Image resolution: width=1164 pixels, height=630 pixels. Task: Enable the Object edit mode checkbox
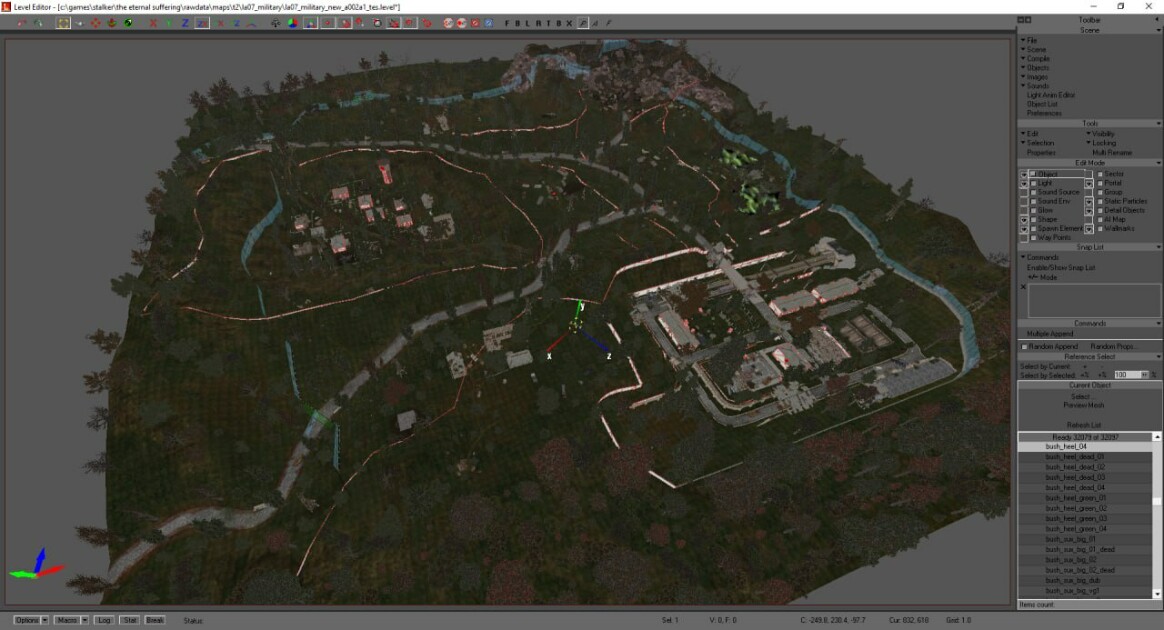(1033, 174)
